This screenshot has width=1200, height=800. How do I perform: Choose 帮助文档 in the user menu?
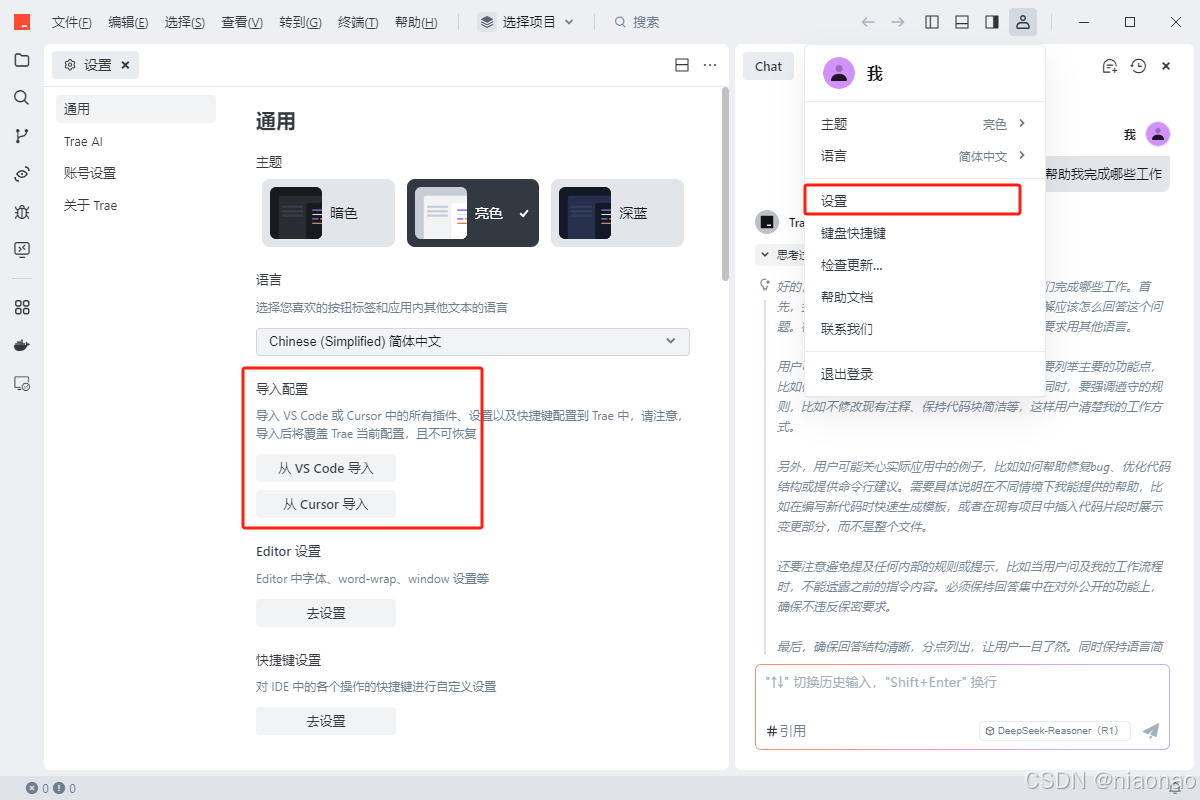pyautogui.click(x=923, y=297)
